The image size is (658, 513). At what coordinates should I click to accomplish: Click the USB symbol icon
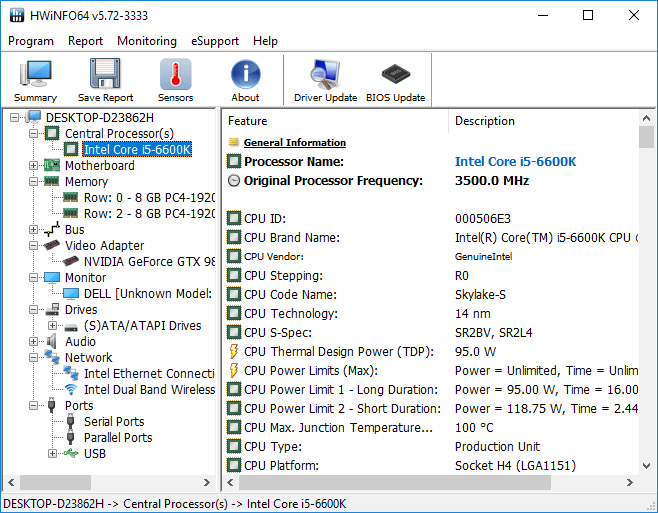pyautogui.click(x=71, y=453)
